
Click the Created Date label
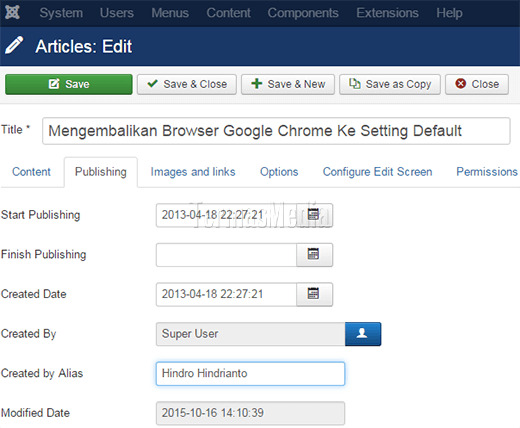pos(34,294)
